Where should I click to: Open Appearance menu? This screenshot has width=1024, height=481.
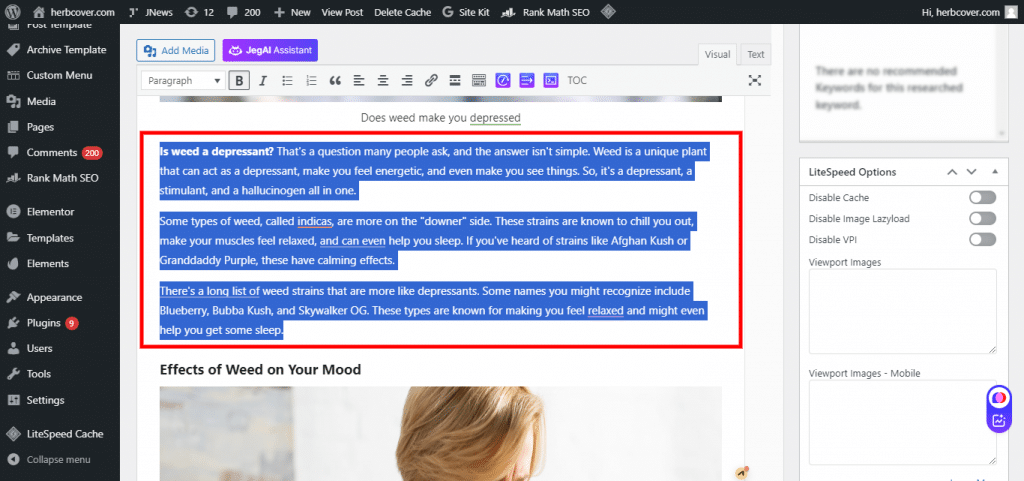pyautogui.click(x=60, y=297)
